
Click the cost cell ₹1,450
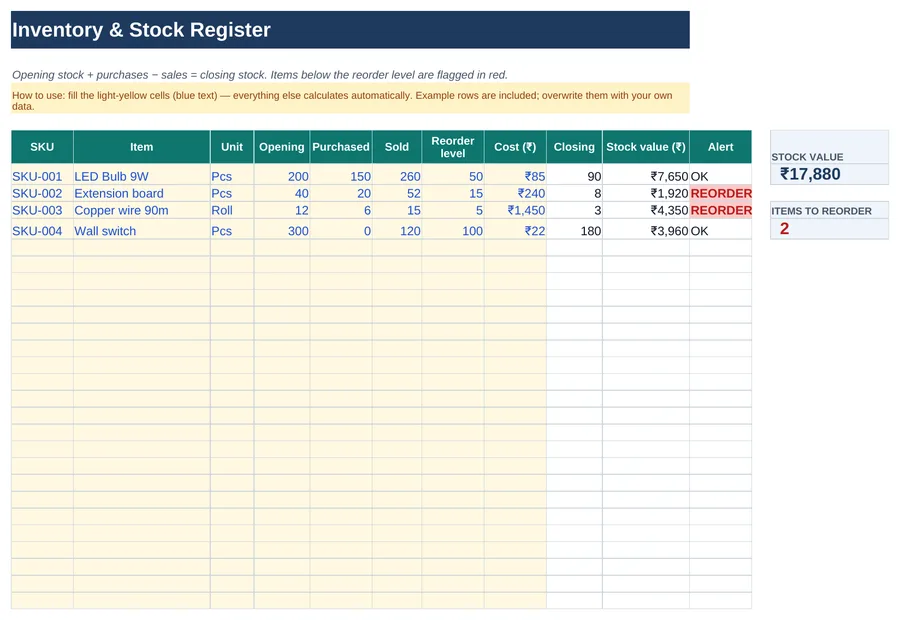tap(515, 210)
